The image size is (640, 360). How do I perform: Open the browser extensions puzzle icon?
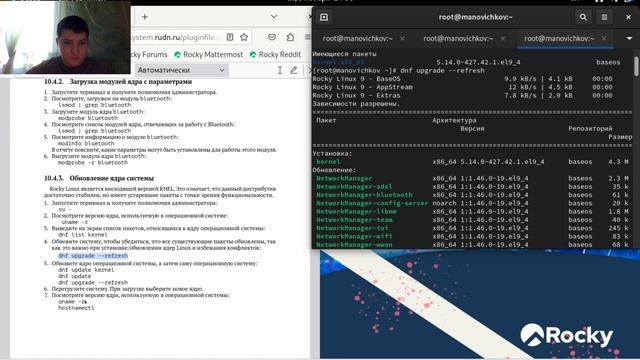click(290, 37)
